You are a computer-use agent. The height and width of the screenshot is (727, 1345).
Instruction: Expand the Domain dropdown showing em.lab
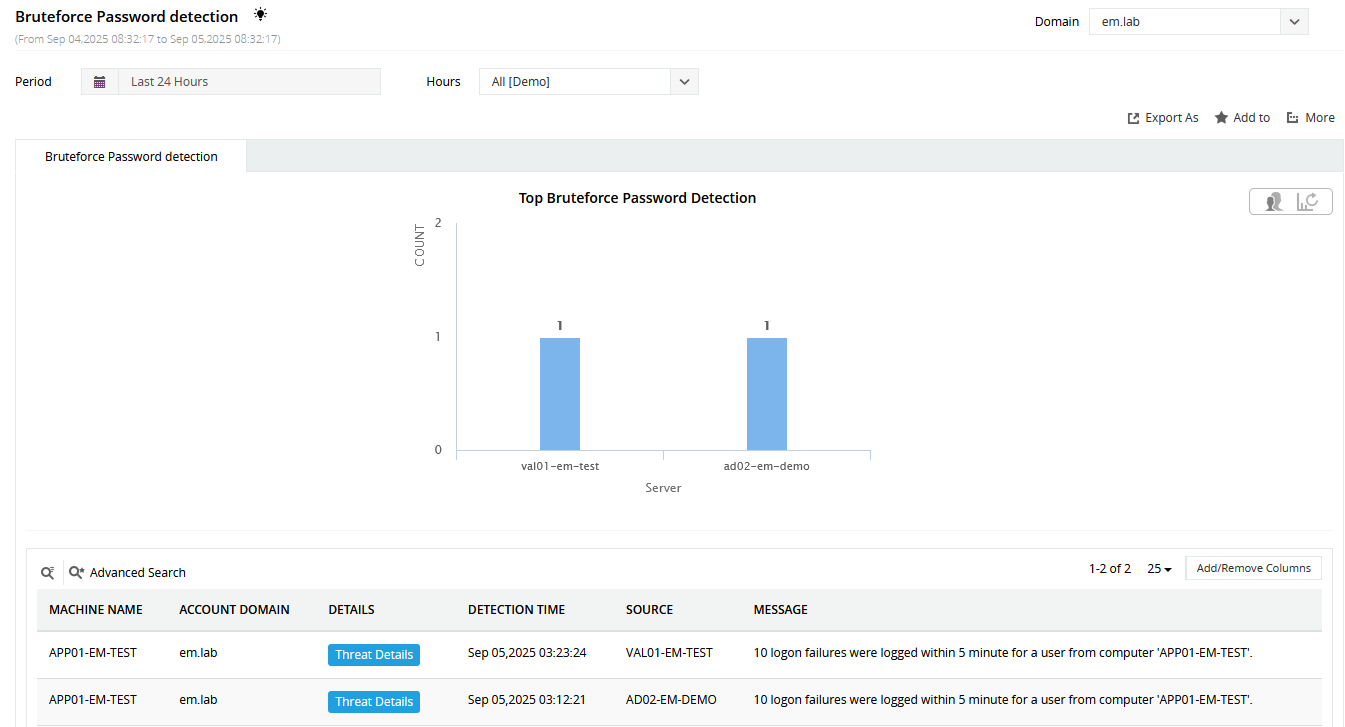pos(1294,22)
